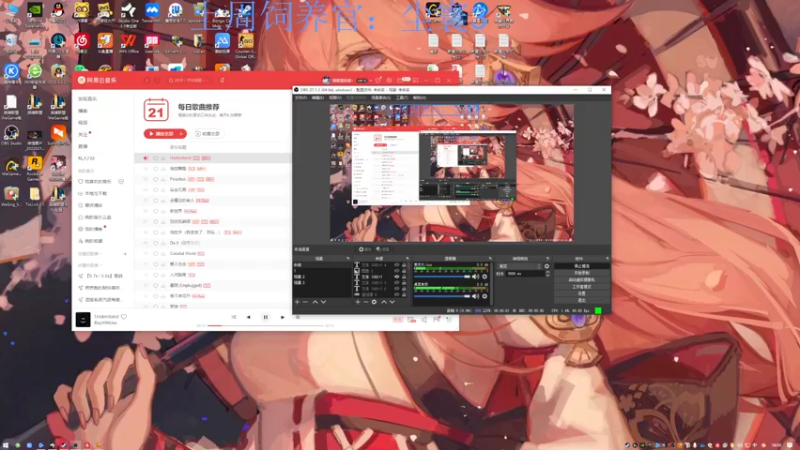
Task: Open the Tools menu in OBS
Action: point(402,98)
